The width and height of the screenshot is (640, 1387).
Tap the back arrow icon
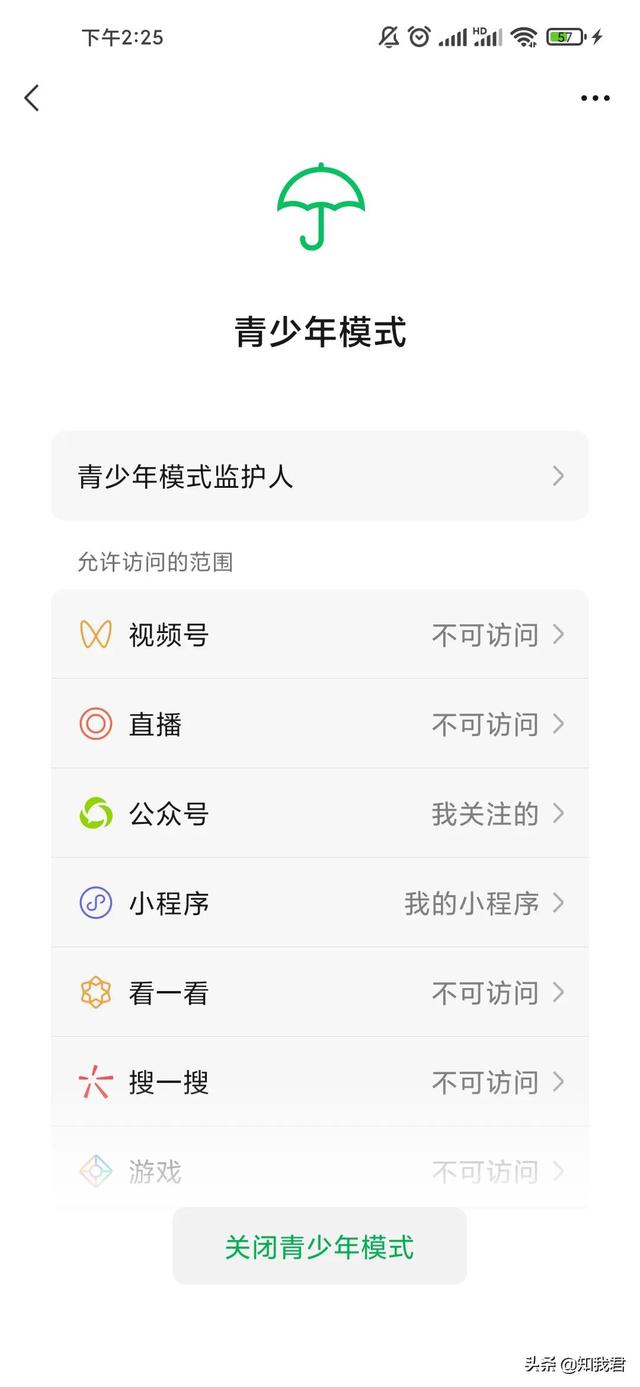[x=32, y=98]
